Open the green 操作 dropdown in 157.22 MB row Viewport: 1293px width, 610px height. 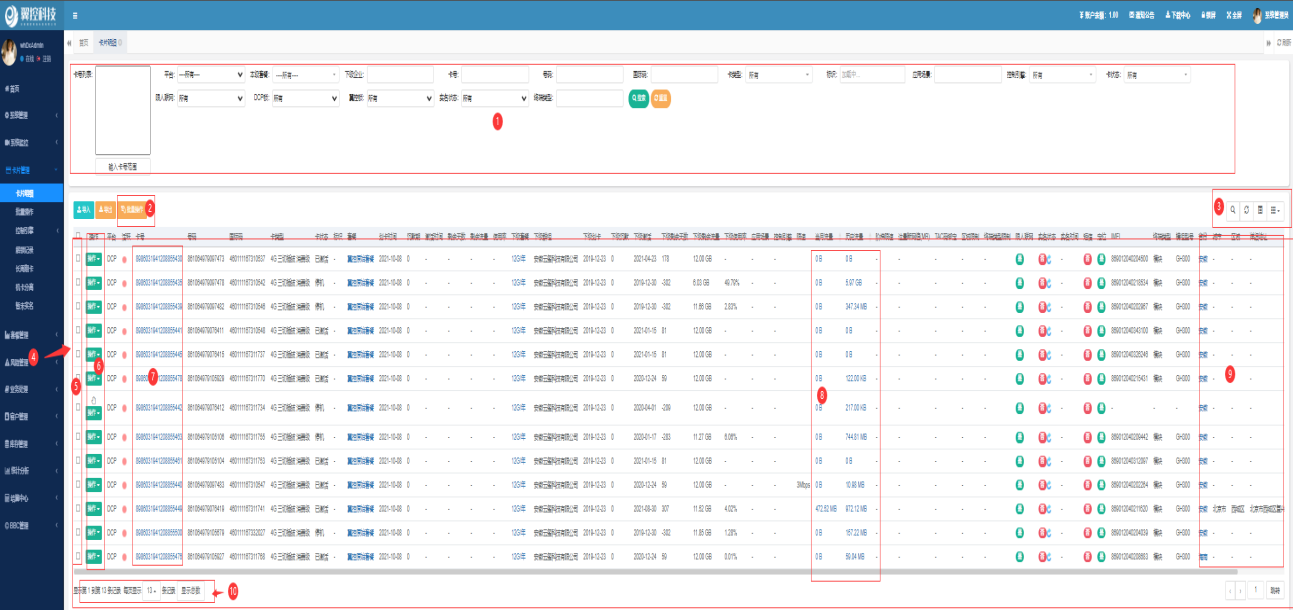pyautogui.click(x=94, y=533)
